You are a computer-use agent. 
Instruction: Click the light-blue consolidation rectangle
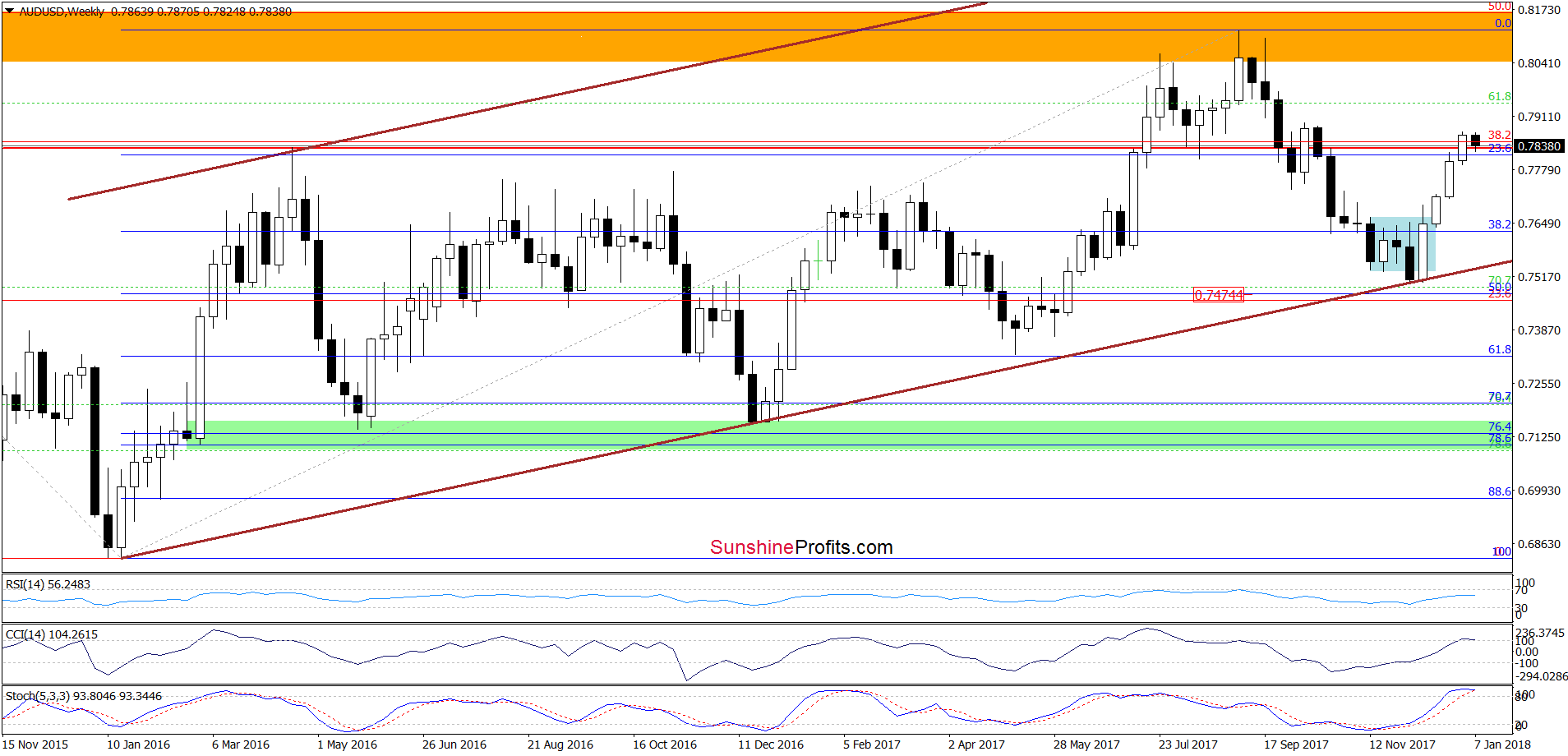click(x=1402, y=244)
